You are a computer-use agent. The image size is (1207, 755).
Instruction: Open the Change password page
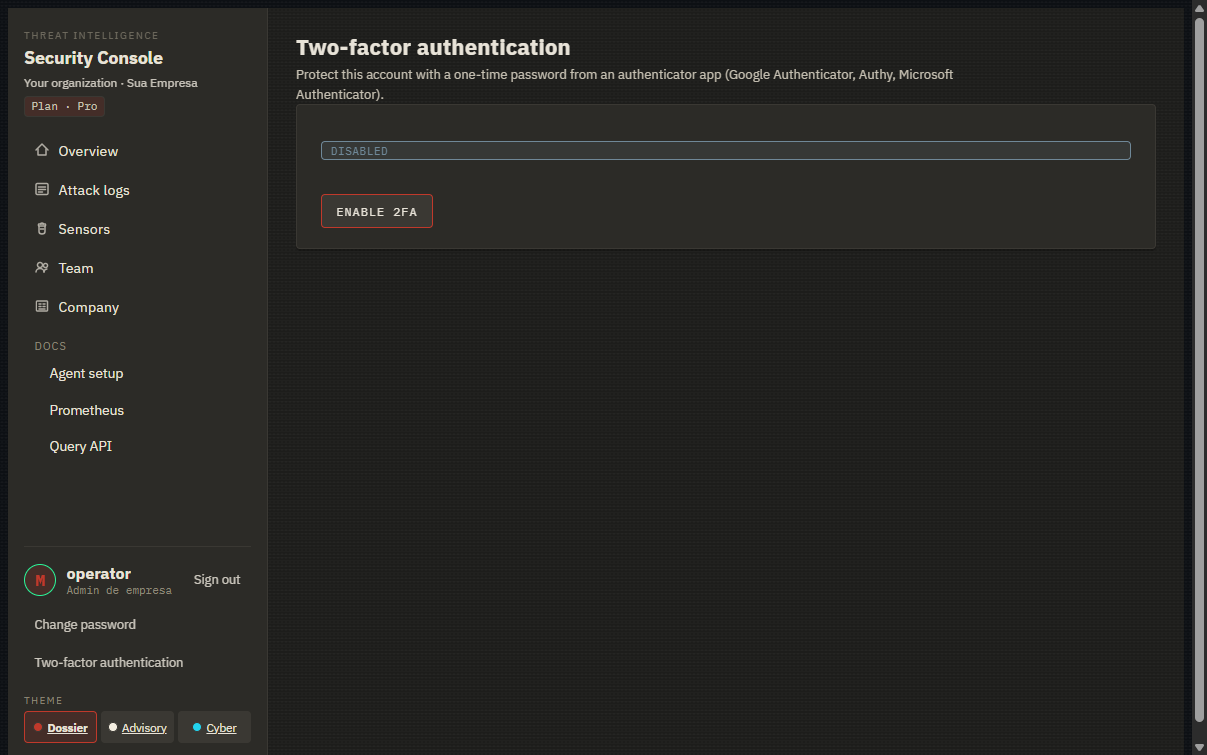point(85,624)
